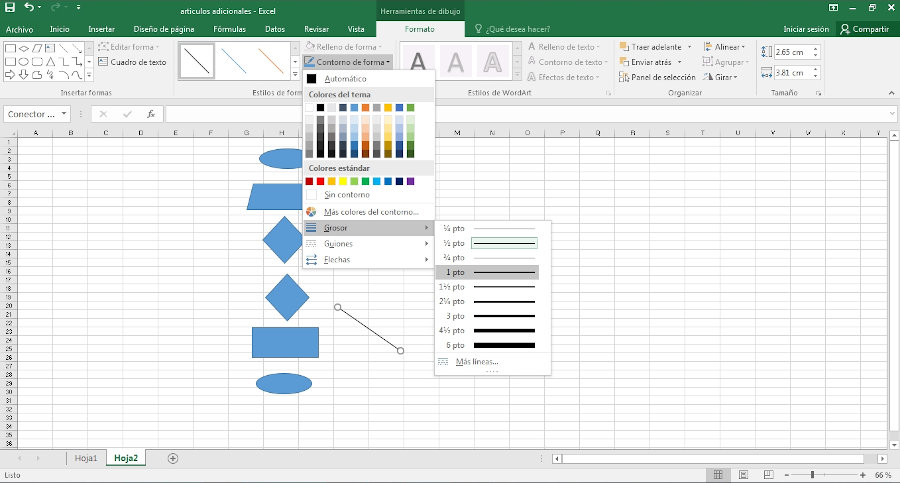The width and height of the screenshot is (900, 483).
Task: Click the Save icon in title bar
Action: [10, 7]
